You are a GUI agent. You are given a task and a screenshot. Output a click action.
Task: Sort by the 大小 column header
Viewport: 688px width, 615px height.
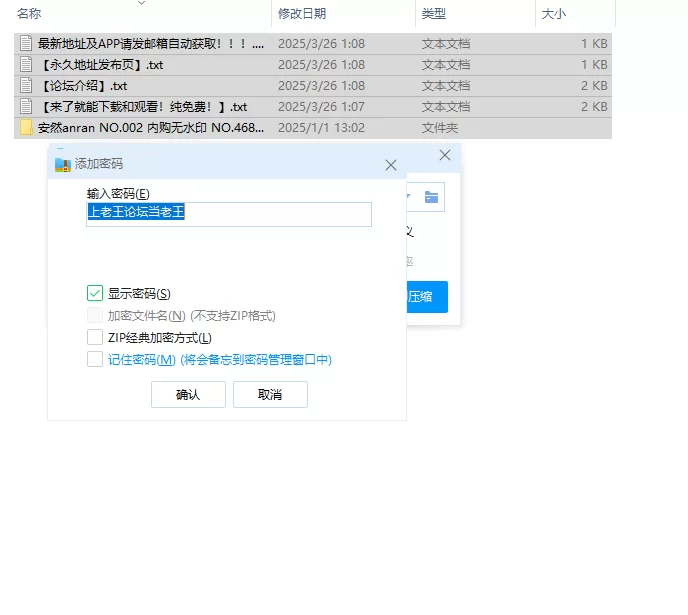pos(554,14)
